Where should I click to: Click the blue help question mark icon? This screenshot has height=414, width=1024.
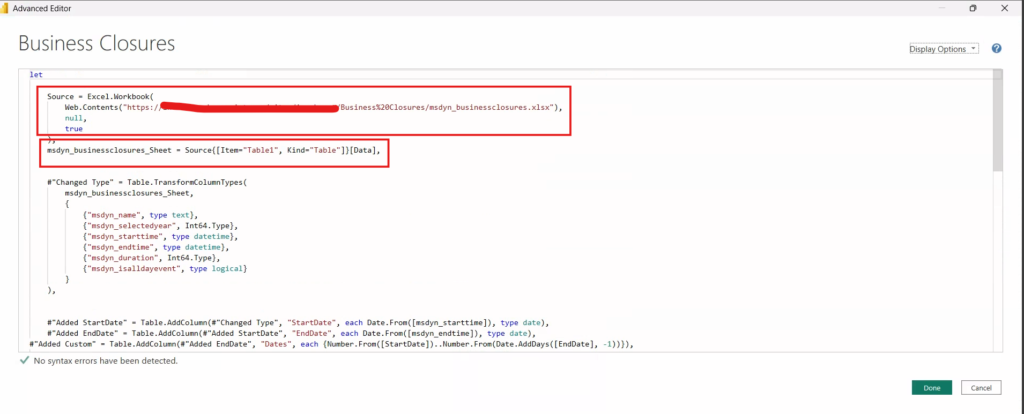pyautogui.click(x=996, y=48)
